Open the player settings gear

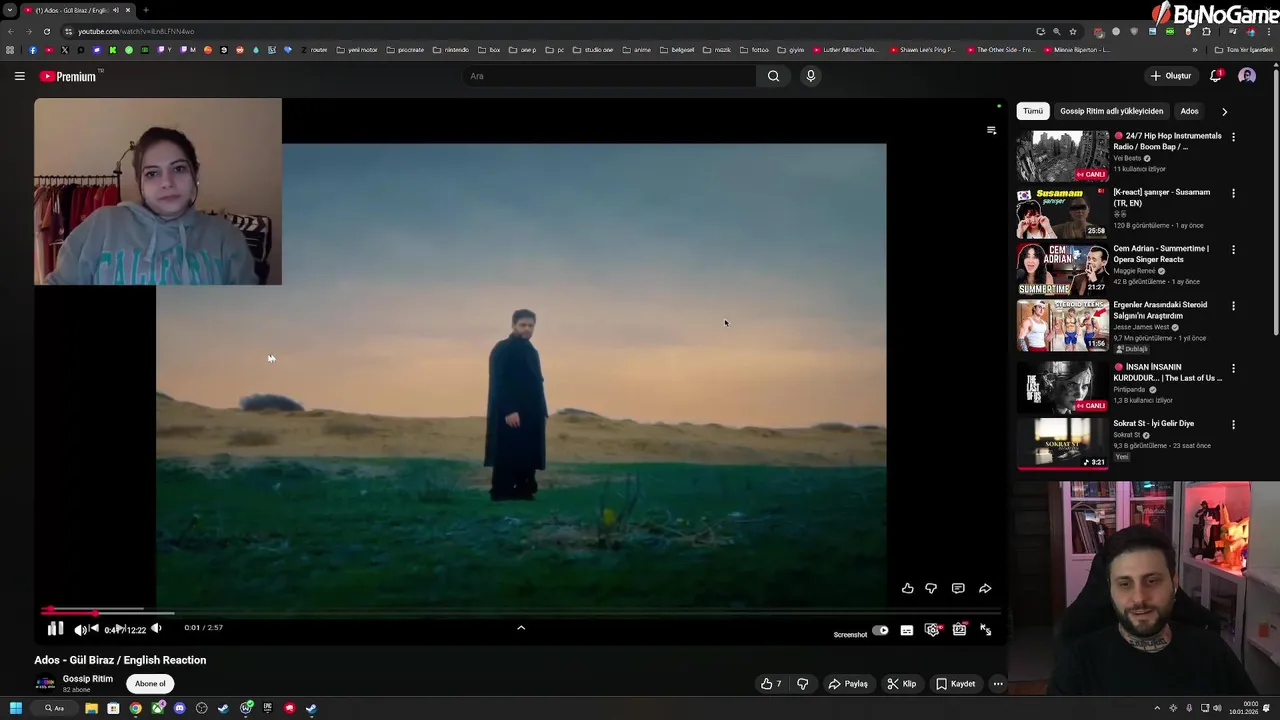pyautogui.click(x=933, y=630)
